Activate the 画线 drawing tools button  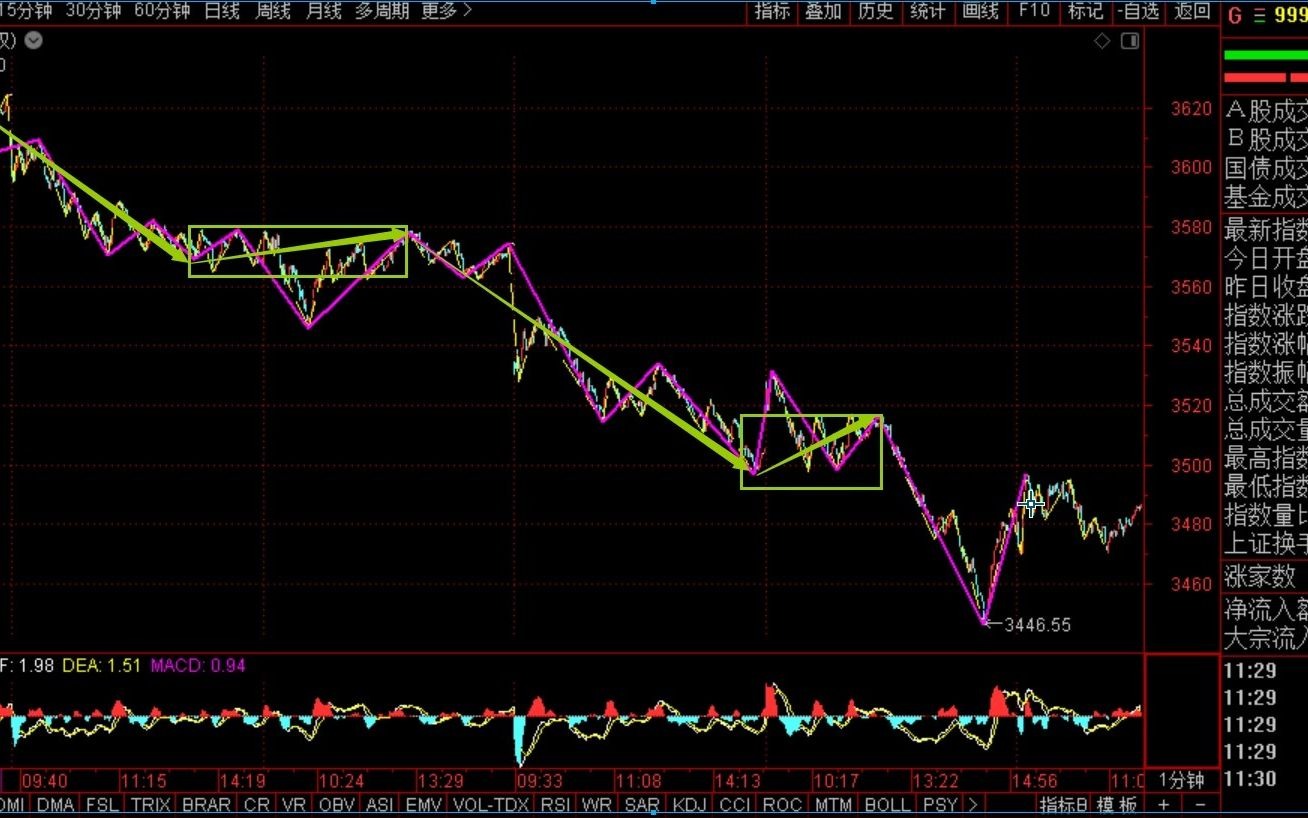click(x=981, y=11)
